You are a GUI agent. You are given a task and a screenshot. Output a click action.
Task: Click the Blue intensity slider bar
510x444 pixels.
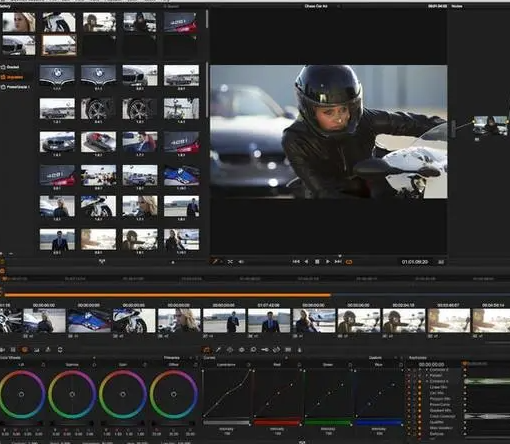point(379,423)
